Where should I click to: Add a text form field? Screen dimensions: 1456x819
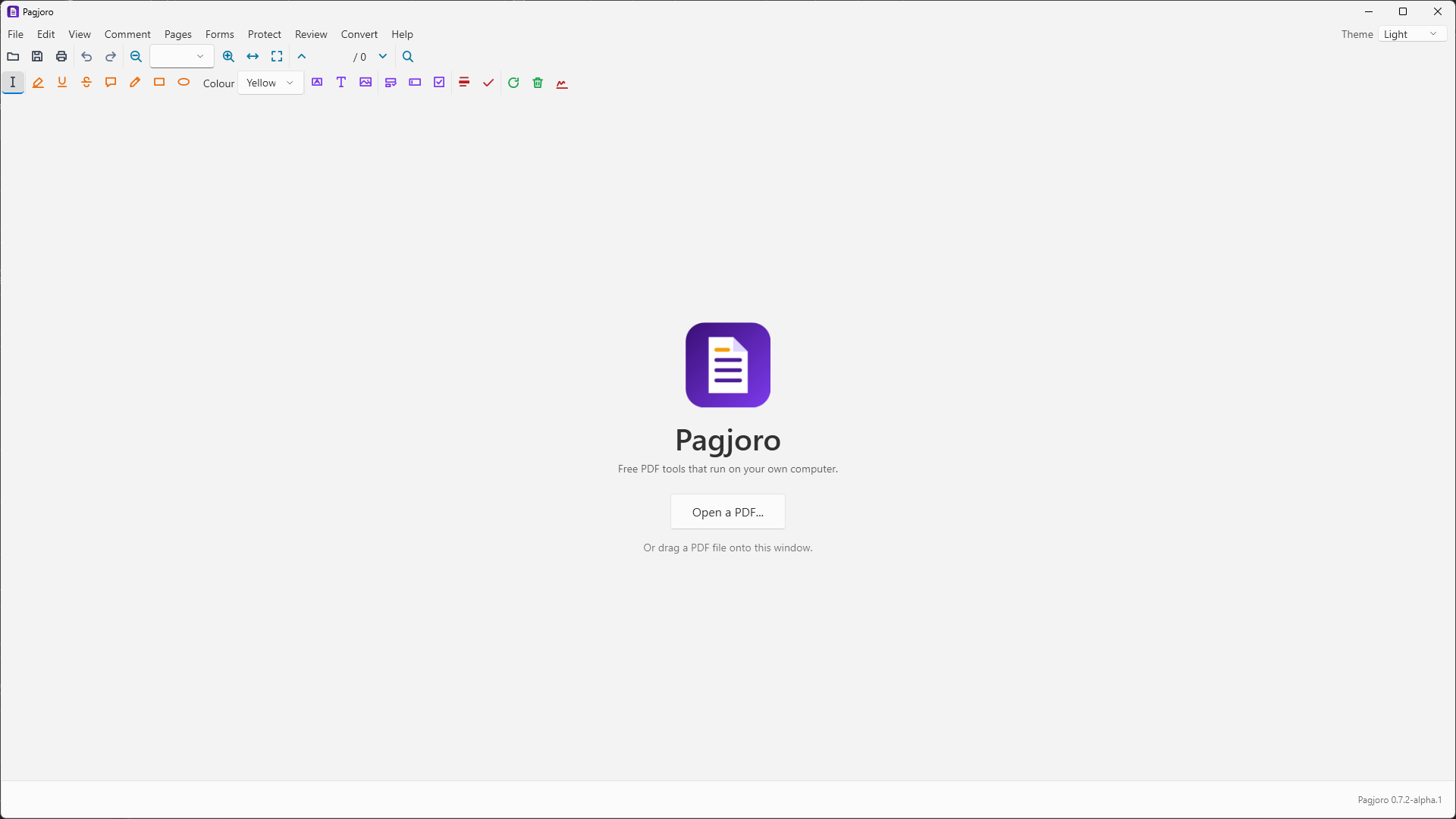click(415, 83)
